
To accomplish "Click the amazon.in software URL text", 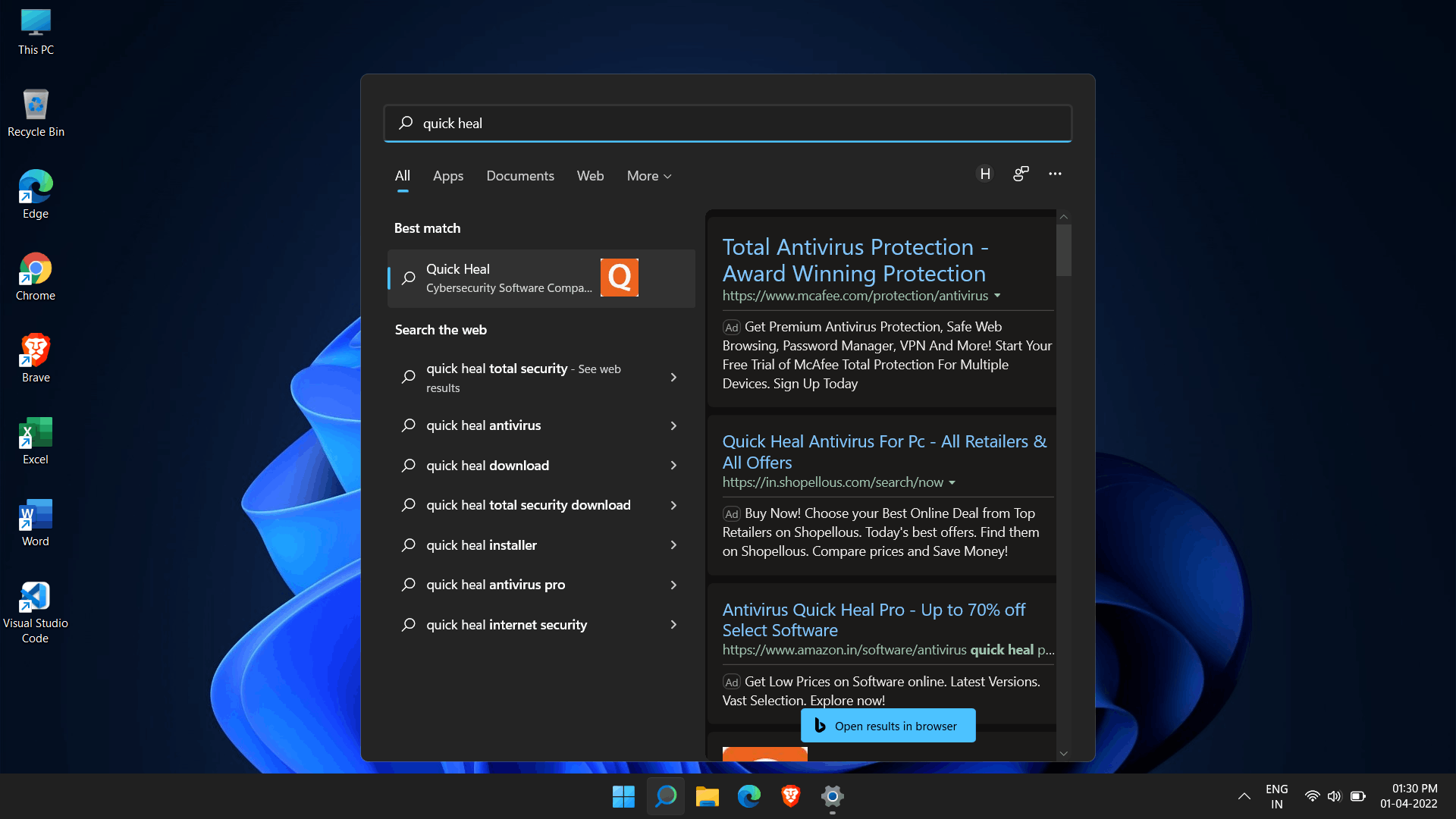I will (x=888, y=650).
